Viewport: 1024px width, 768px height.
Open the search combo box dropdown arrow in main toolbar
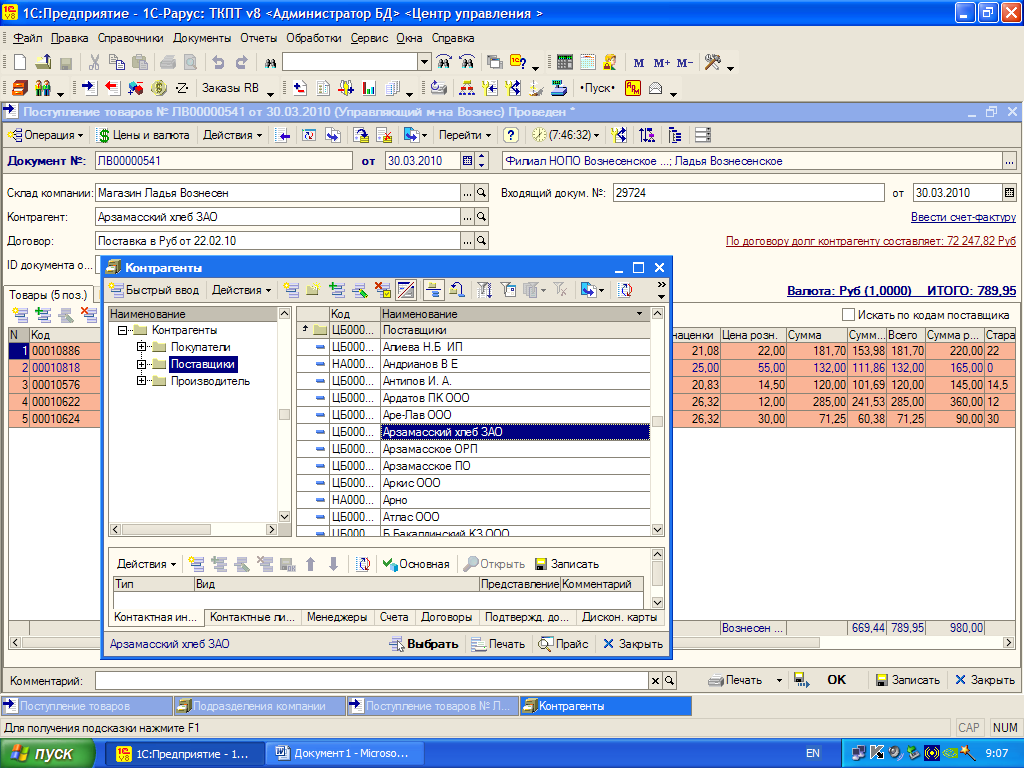[x=424, y=62]
